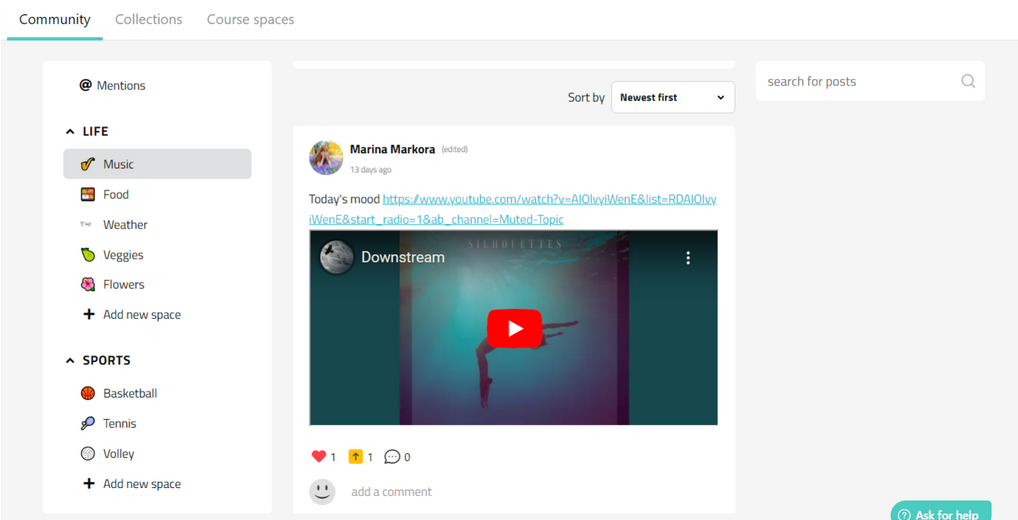Collapse the SPORTS section chevron
1018x520 pixels.
(x=70, y=360)
